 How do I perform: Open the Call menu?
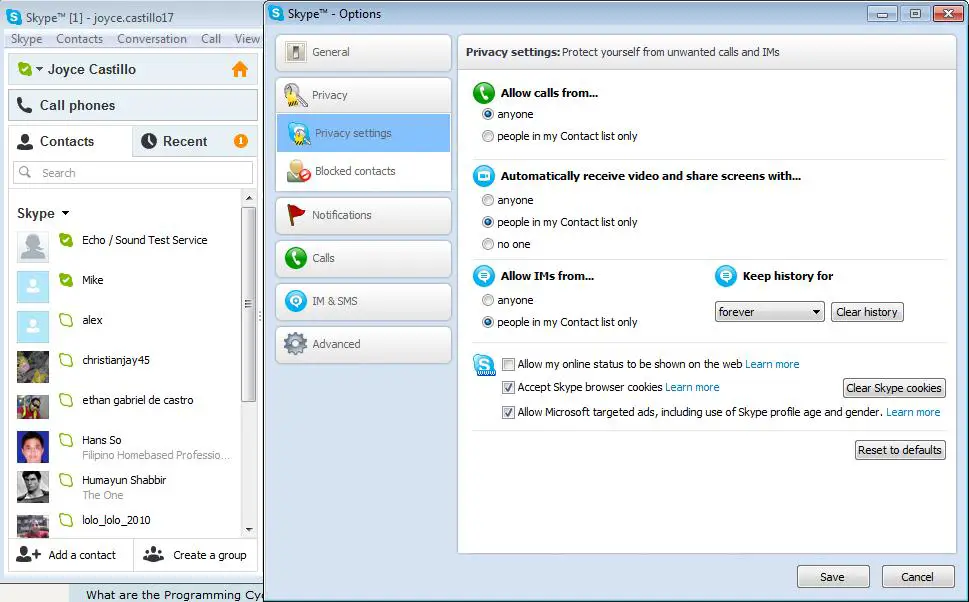click(x=211, y=39)
